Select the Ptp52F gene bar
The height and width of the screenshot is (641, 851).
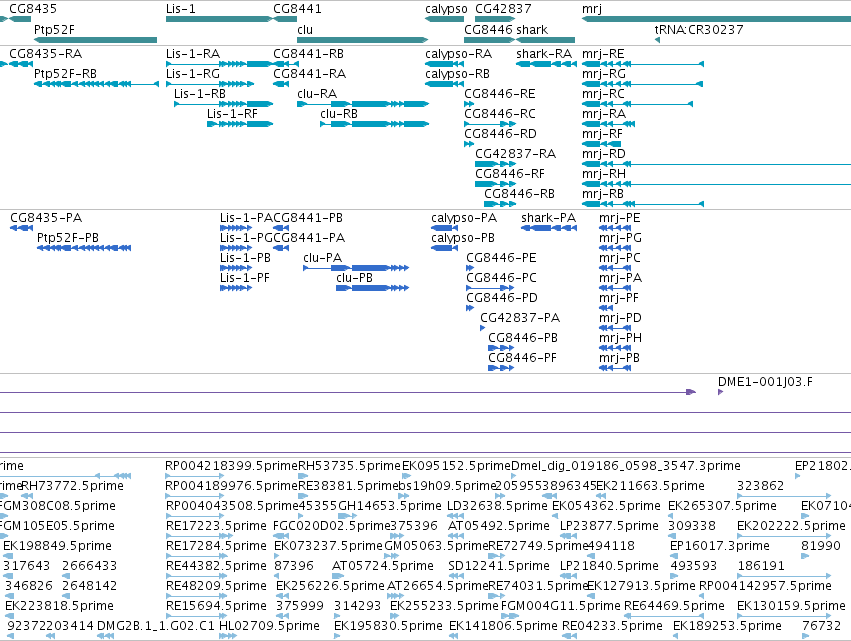(x=96, y=40)
